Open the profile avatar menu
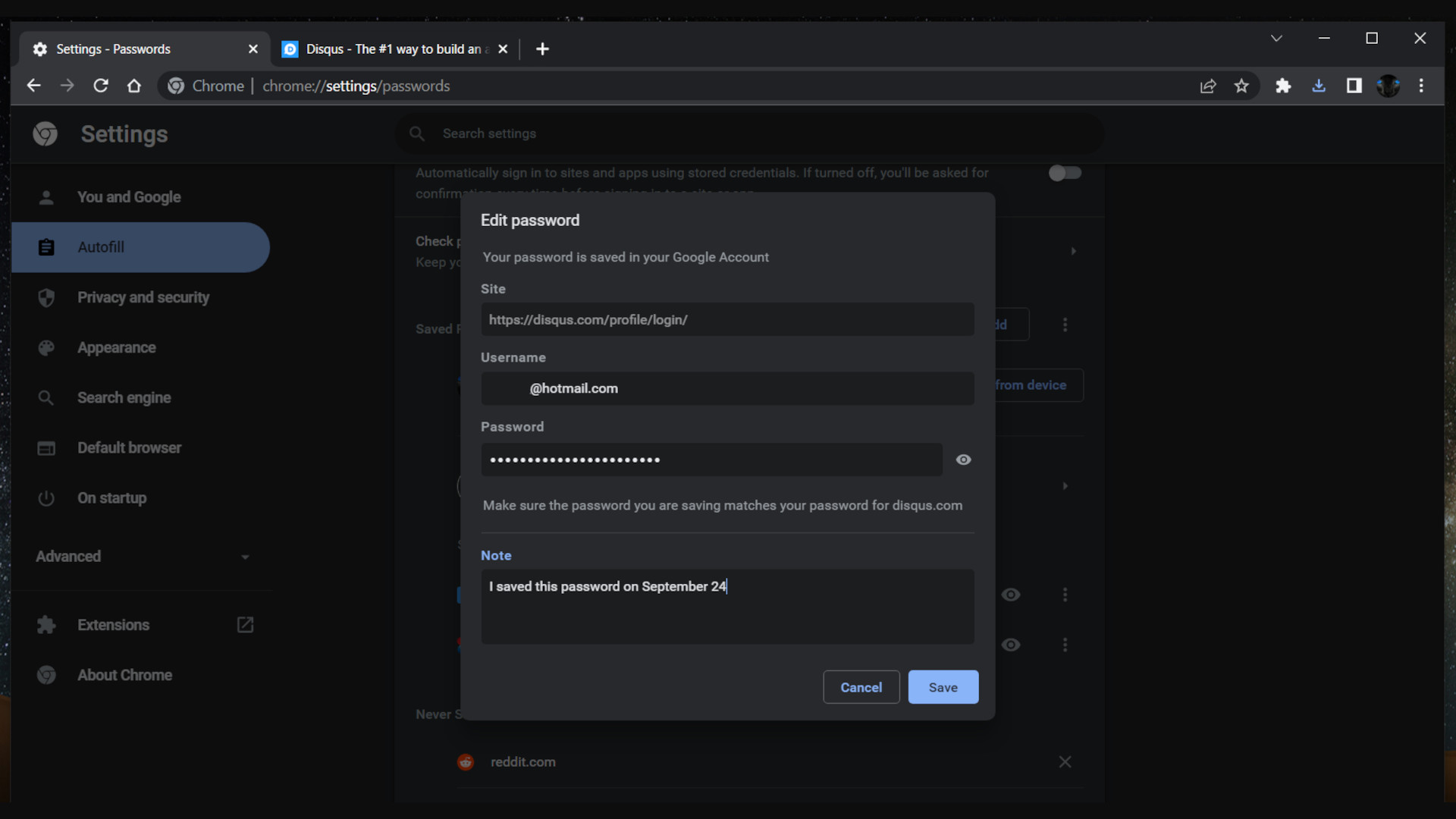This screenshot has height=819, width=1456. tap(1389, 86)
